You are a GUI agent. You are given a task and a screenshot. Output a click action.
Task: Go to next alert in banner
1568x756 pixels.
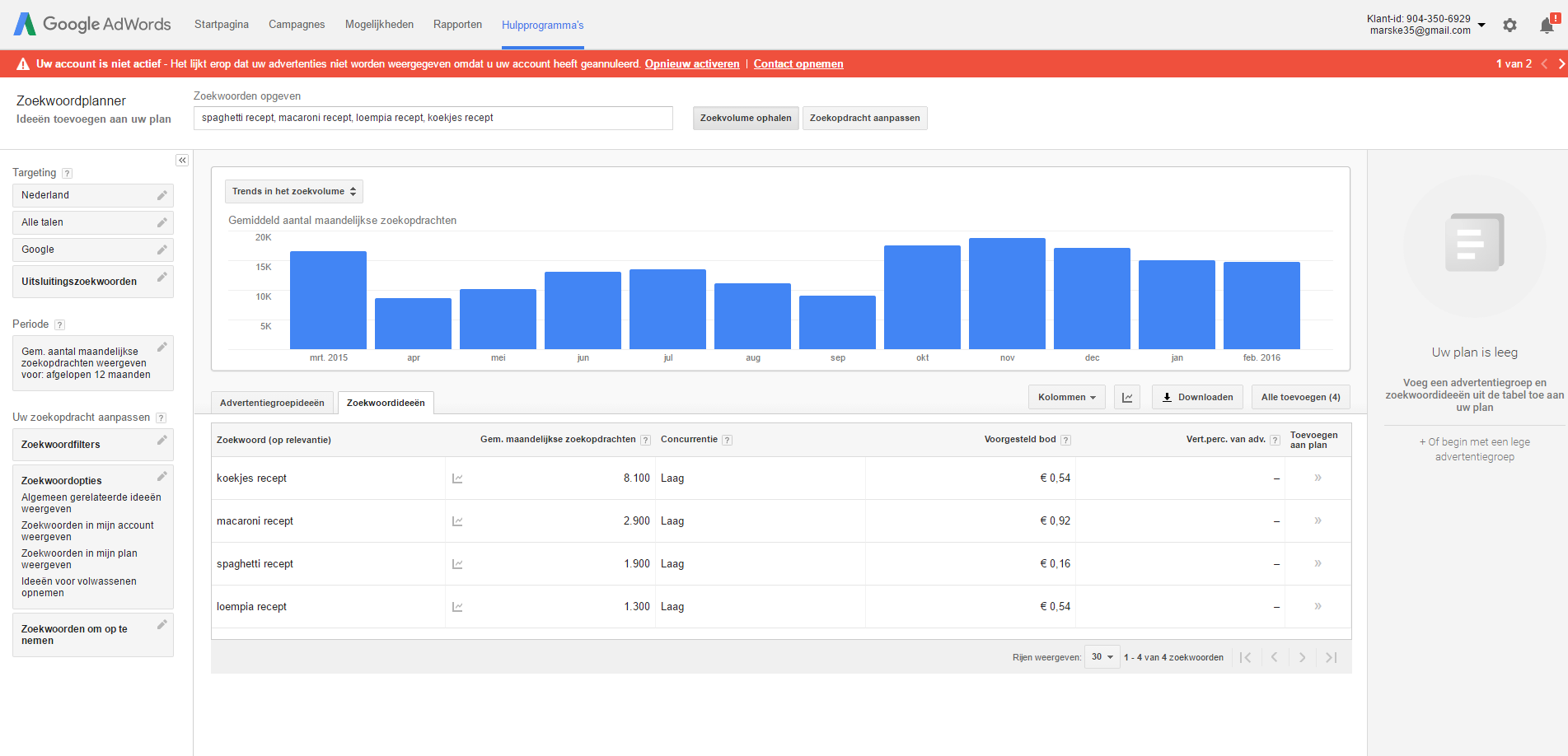1561,63
